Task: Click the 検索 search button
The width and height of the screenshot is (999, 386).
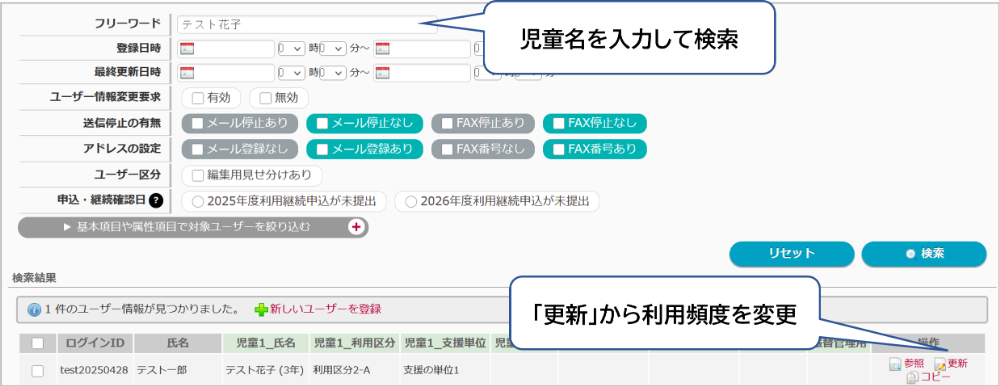Action: pyautogui.click(x=924, y=254)
